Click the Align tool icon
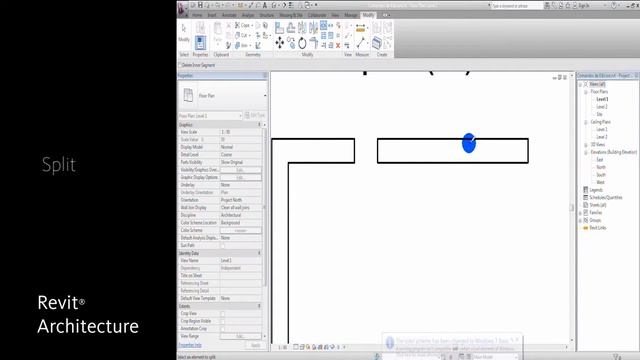The image size is (640, 360). pyautogui.click(x=279, y=28)
